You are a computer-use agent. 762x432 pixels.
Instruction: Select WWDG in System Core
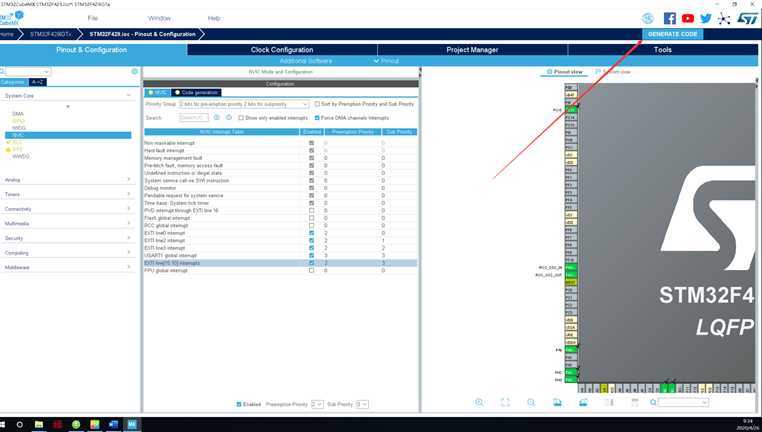coord(21,156)
